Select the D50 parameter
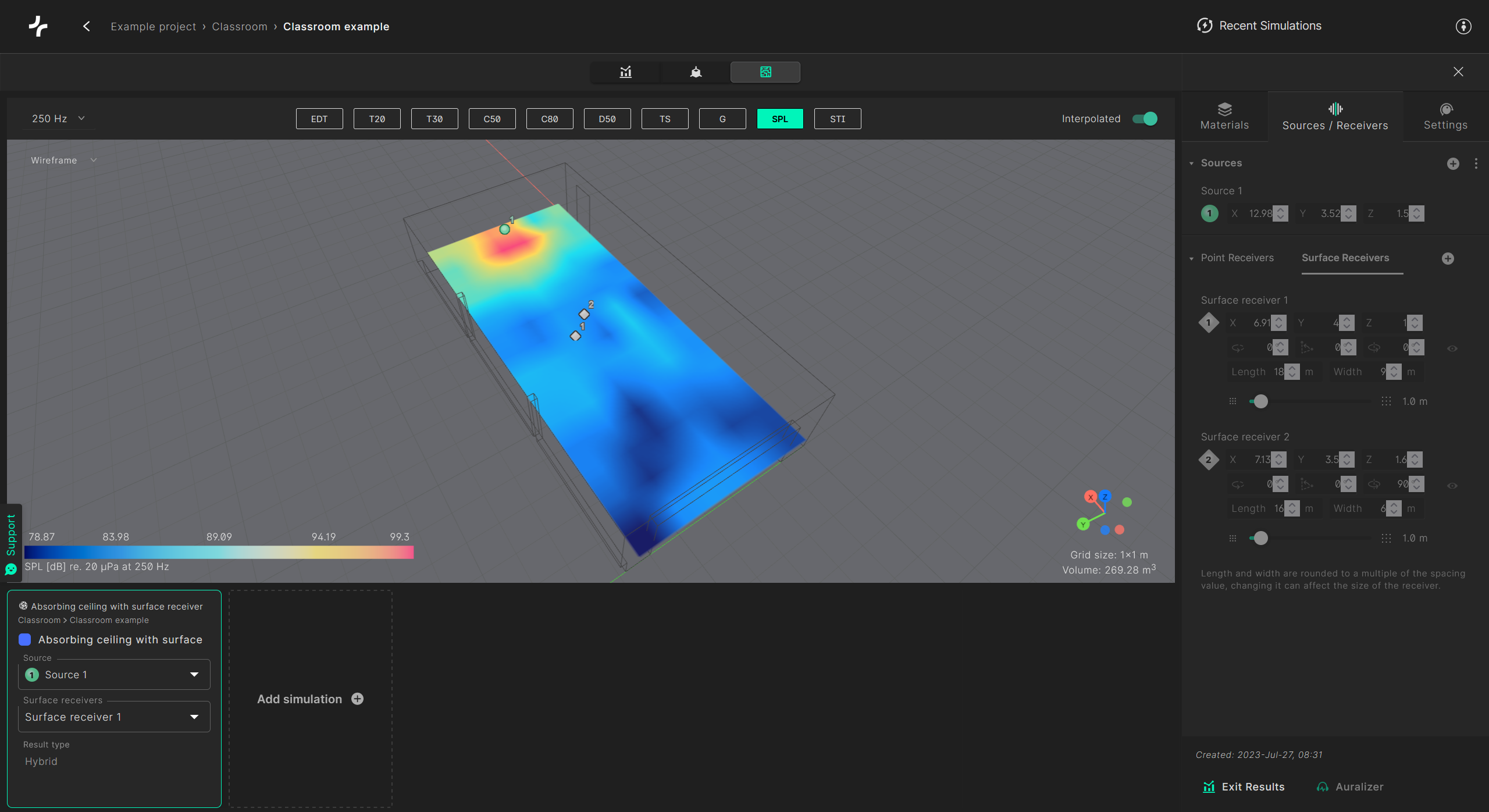The image size is (1489, 812). (x=607, y=119)
